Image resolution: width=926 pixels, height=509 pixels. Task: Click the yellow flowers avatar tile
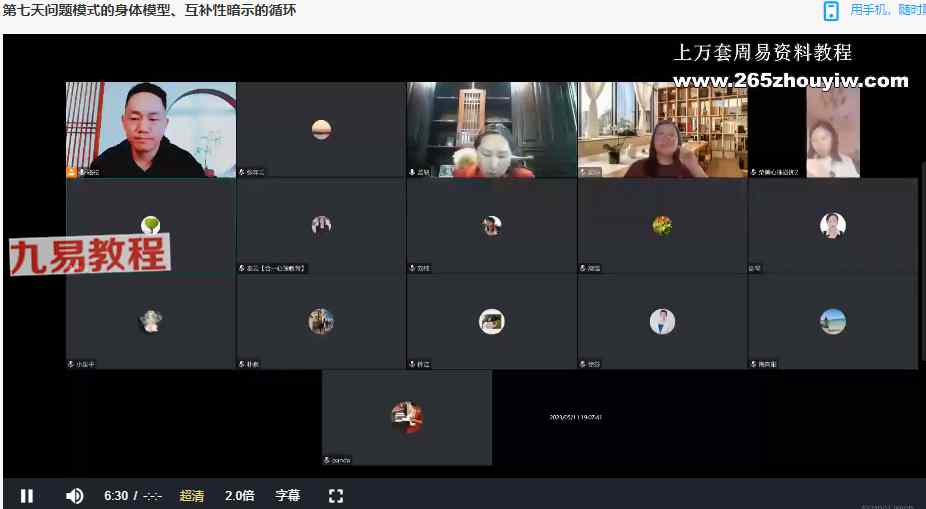tap(662, 225)
